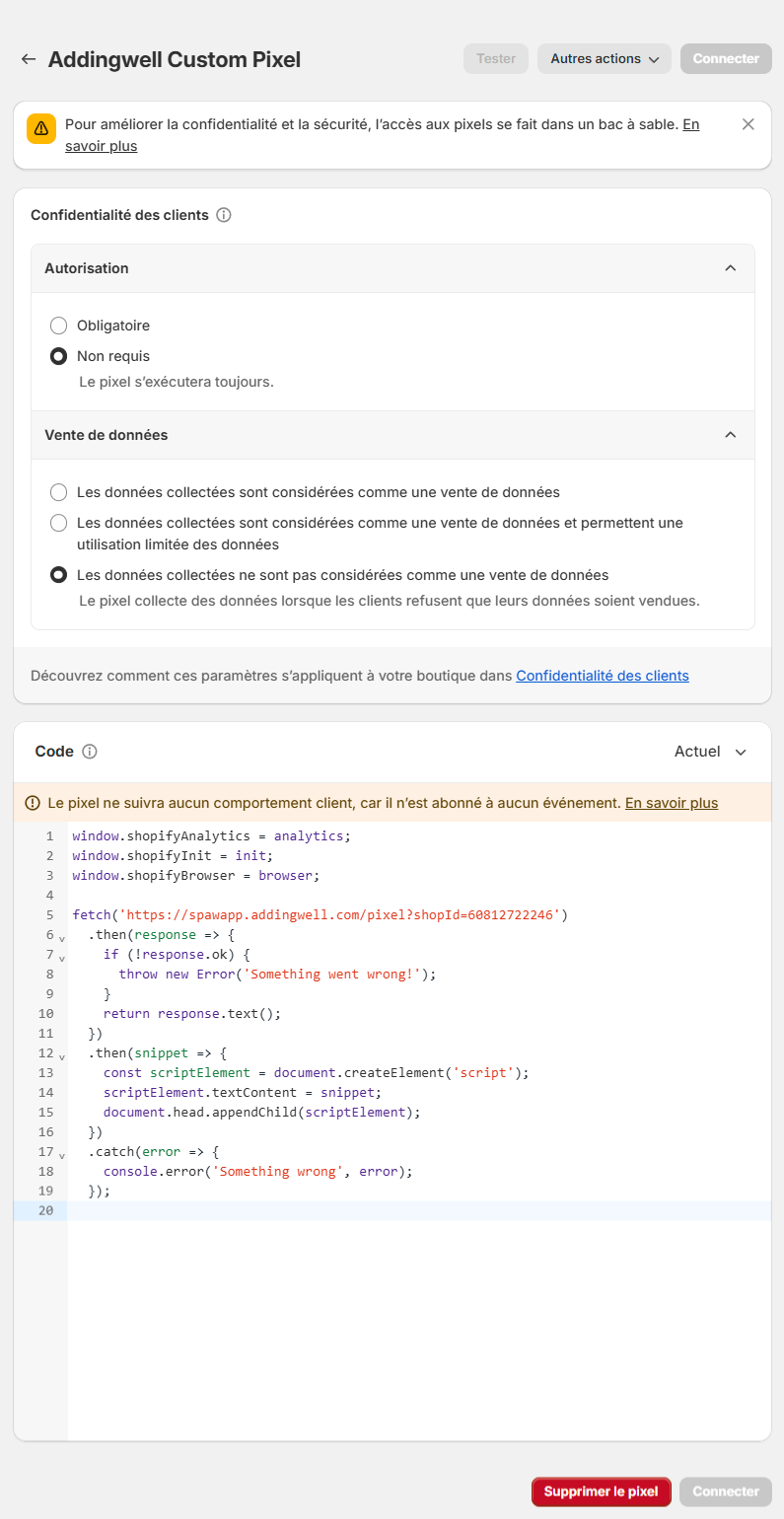Click 'return response.text();' code line
This screenshot has height=1519, width=784.
[192, 1013]
